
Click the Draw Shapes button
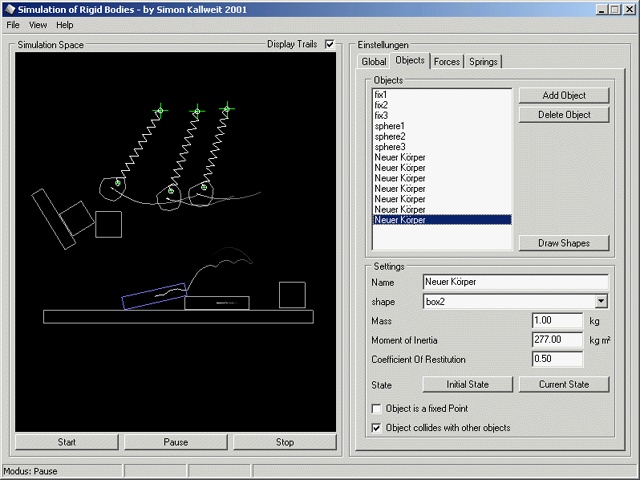tap(564, 243)
